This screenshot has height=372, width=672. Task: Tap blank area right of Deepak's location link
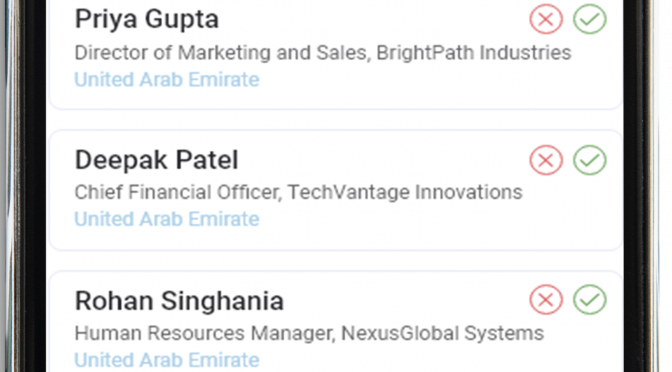coord(429,220)
